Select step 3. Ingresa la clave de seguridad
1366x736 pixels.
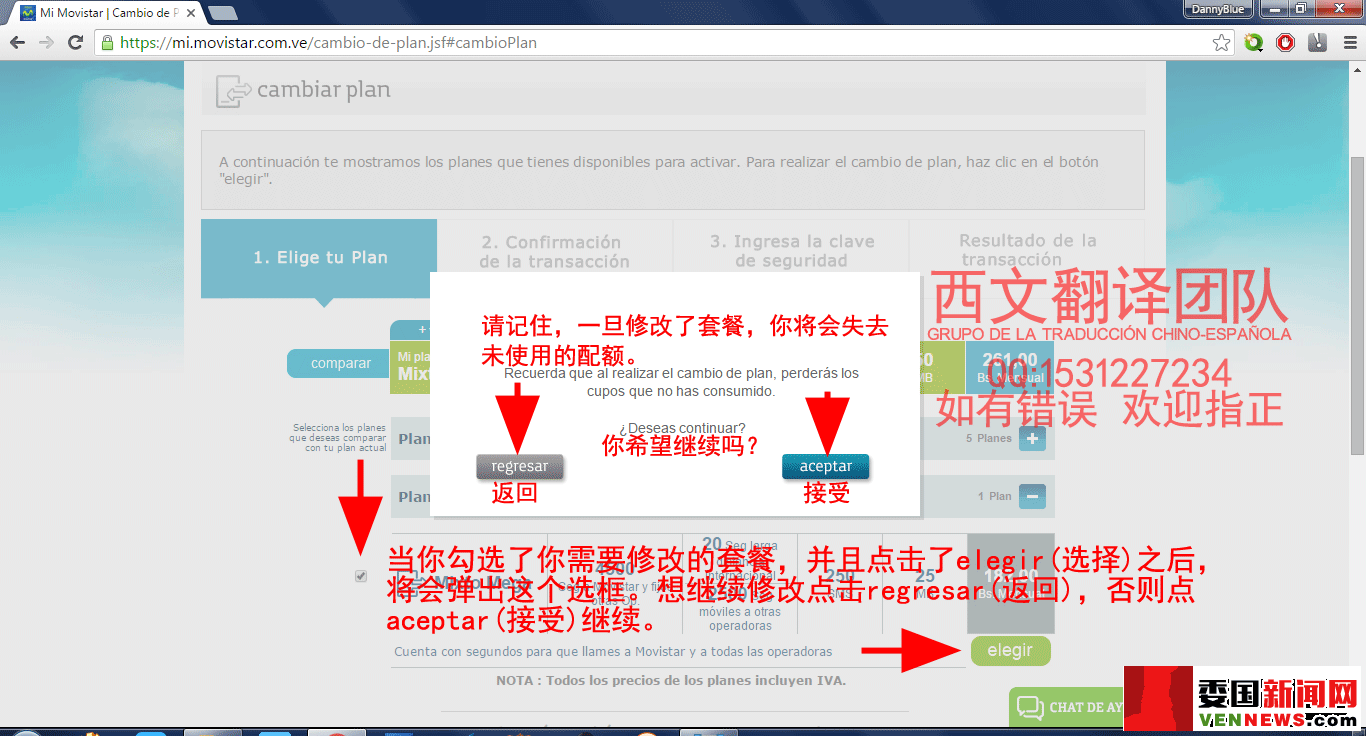tap(791, 251)
